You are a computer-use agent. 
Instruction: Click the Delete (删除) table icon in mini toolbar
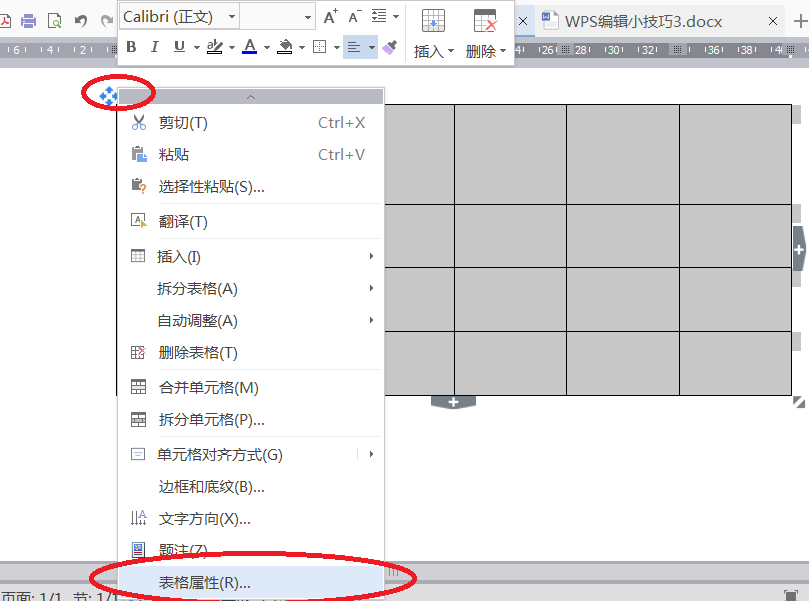pyautogui.click(x=484, y=21)
